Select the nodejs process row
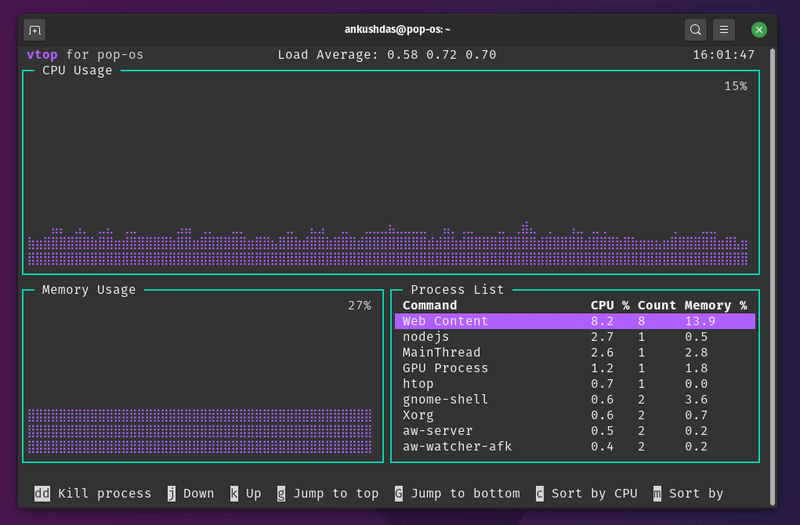Viewport: 800px width, 525px height. pyautogui.click(x=575, y=337)
